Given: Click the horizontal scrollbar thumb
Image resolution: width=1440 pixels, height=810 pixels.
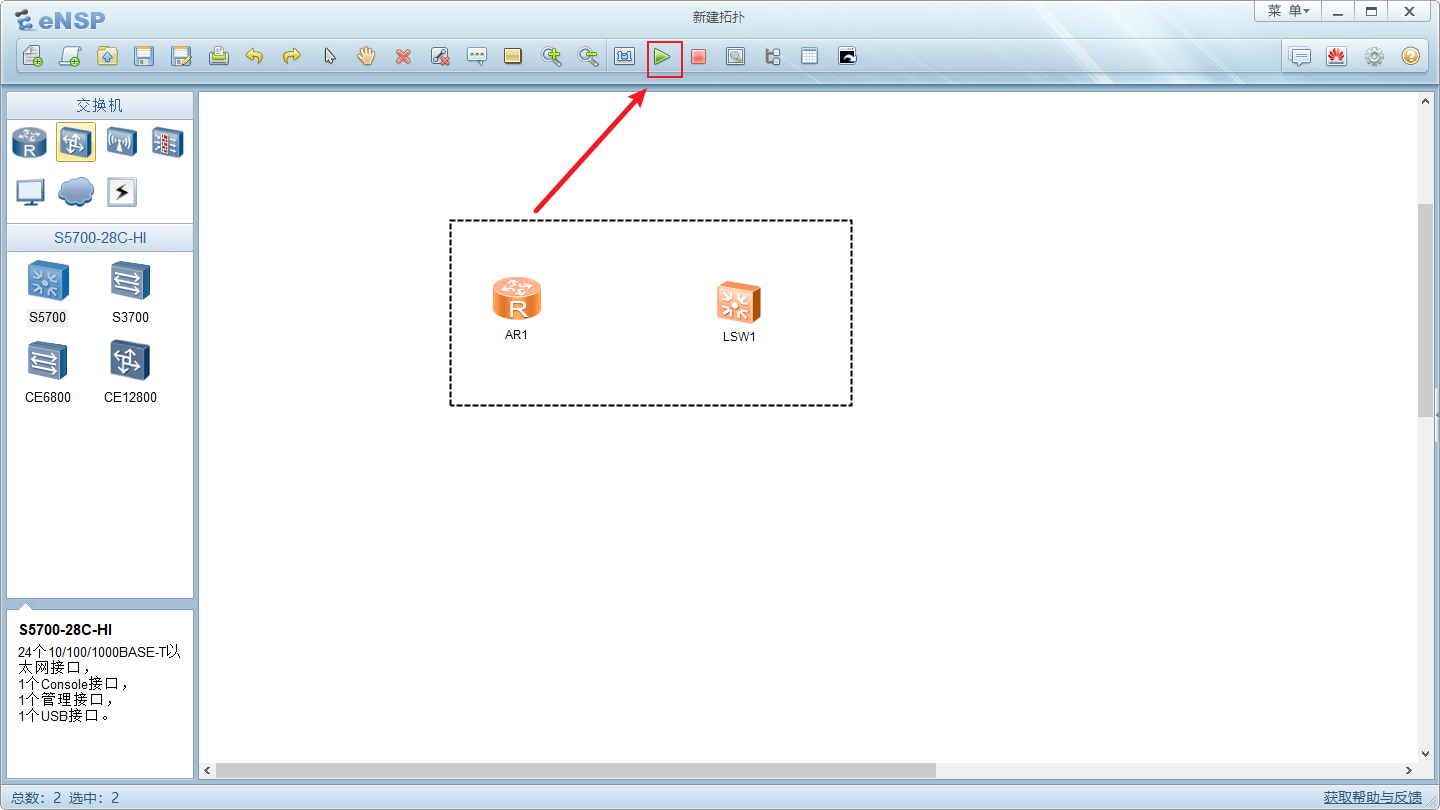Looking at the screenshot, I should 575,770.
